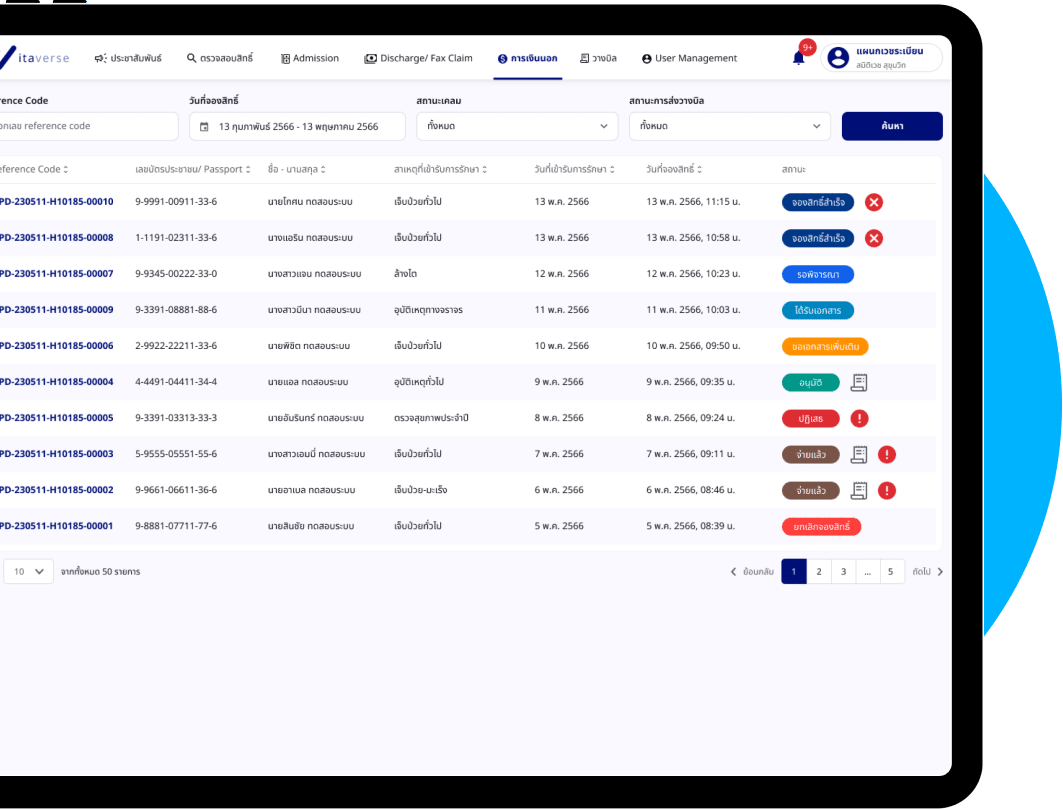Open Discharge/ Fax Claim tab
The height and width of the screenshot is (810, 1063).
[418, 58]
